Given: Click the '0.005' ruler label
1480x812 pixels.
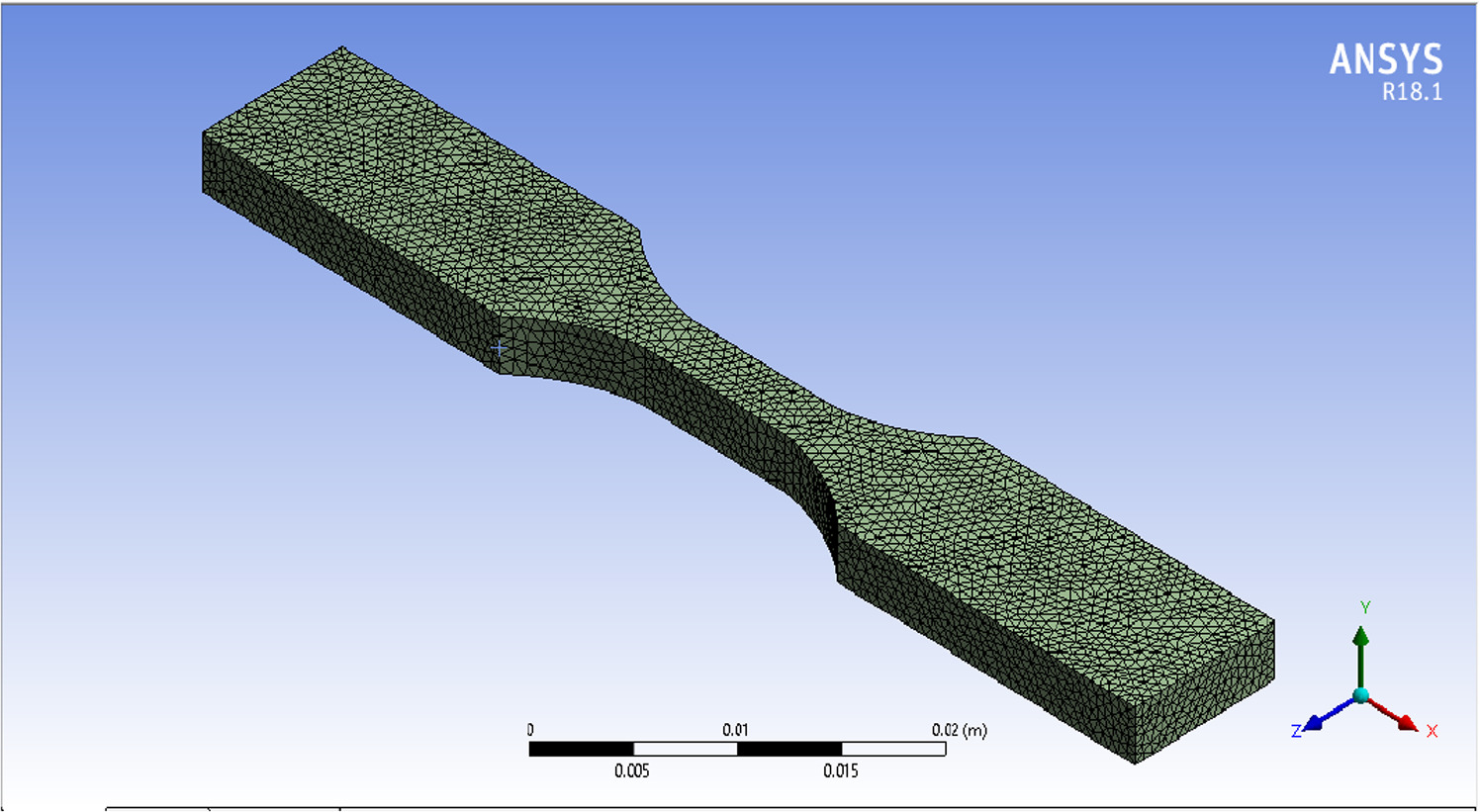Looking at the screenshot, I should (x=632, y=770).
